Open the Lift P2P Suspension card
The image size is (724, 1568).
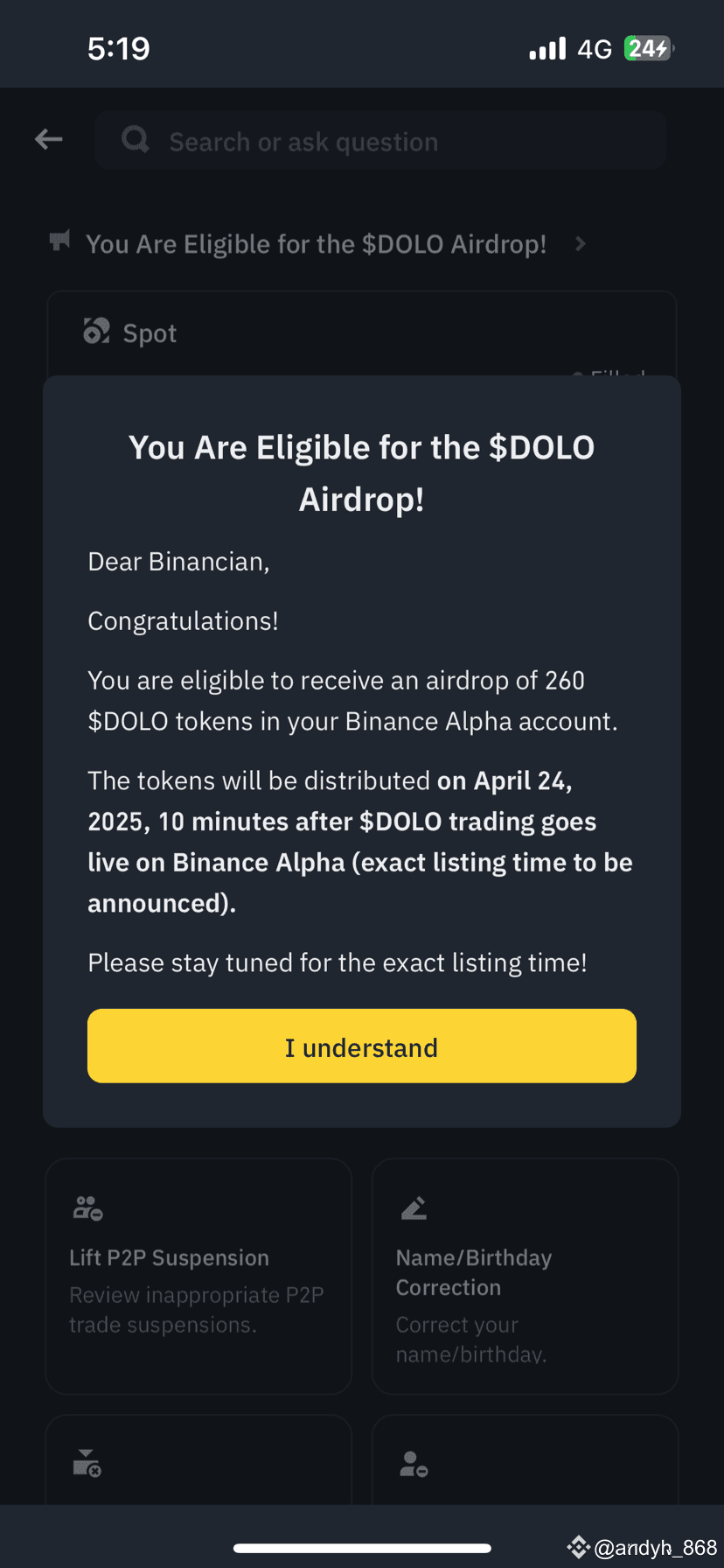coord(198,1276)
